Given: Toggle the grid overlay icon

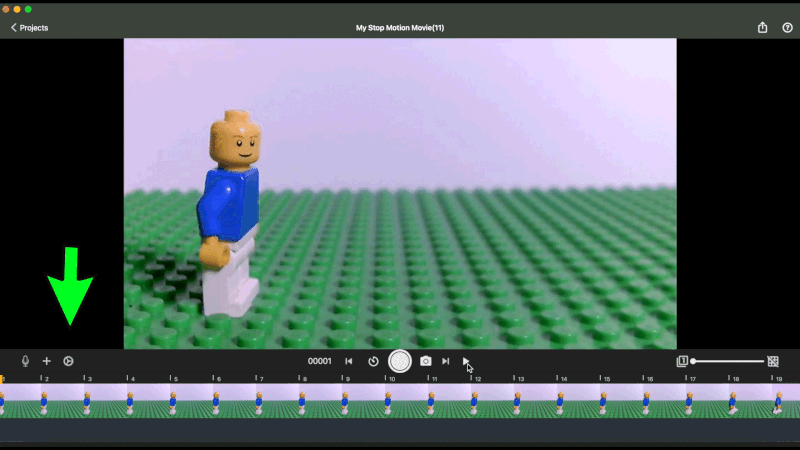Looking at the screenshot, I should pyautogui.click(x=773, y=361).
